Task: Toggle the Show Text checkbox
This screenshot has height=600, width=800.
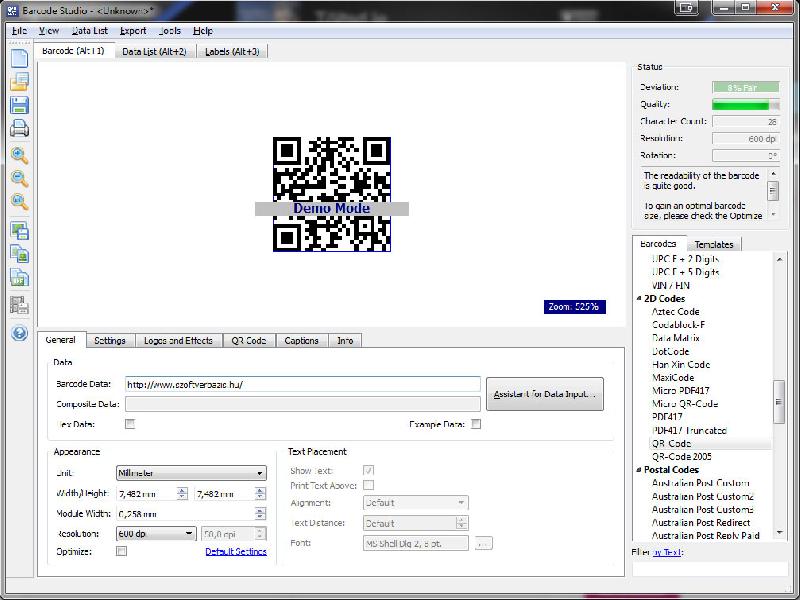Action: point(368,470)
